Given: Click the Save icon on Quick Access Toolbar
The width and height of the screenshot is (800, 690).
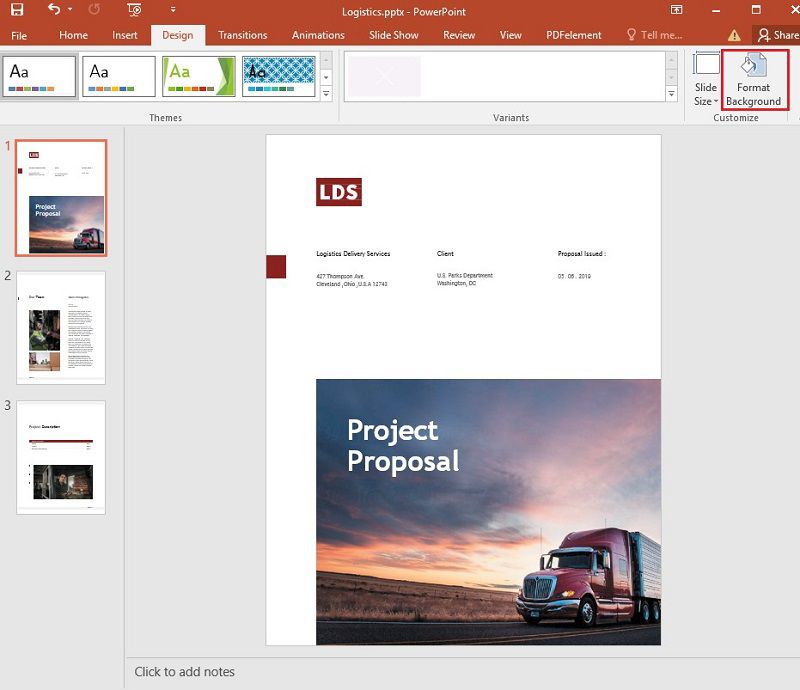Looking at the screenshot, I should [17, 9].
